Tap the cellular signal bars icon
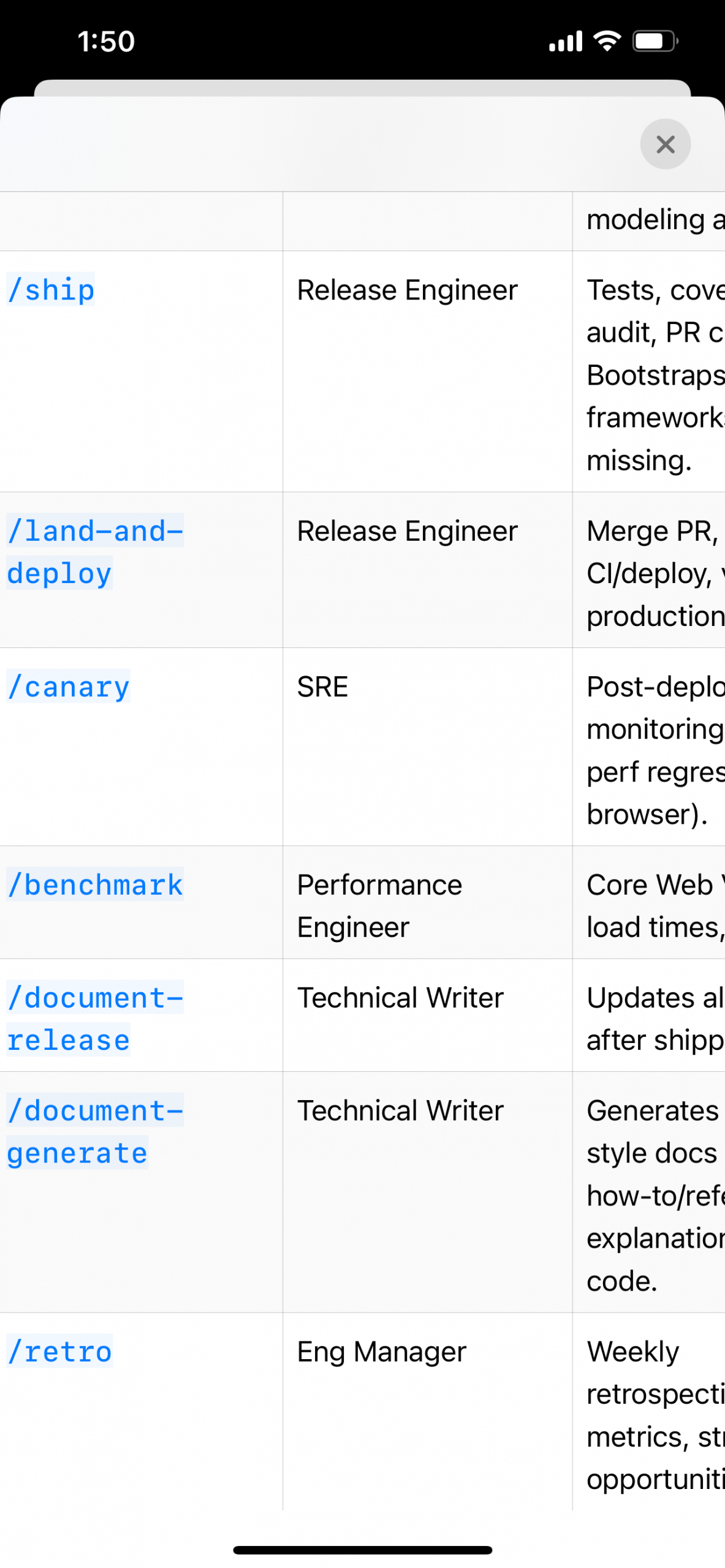The image size is (725, 1568). click(565, 41)
